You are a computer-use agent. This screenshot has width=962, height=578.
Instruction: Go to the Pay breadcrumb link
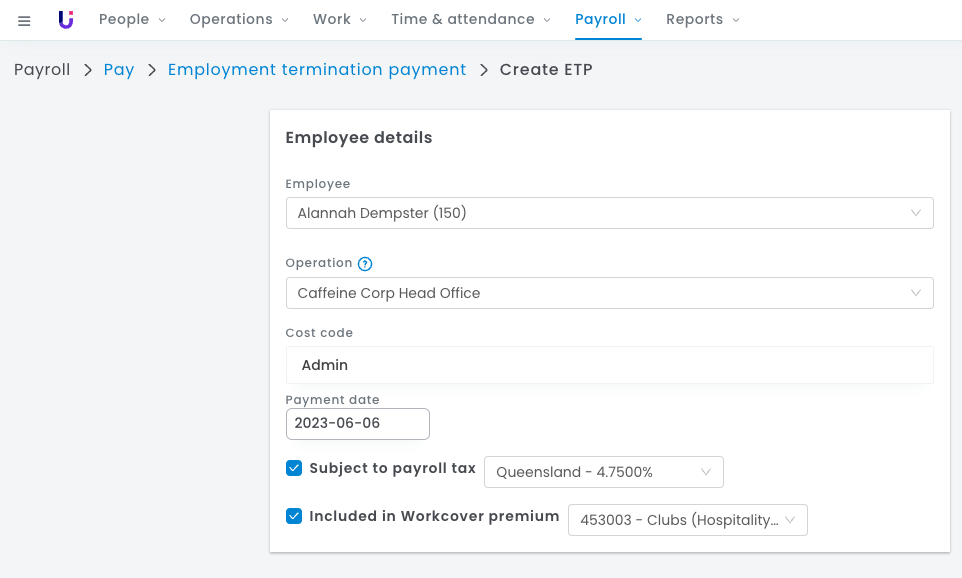pyautogui.click(x=119, y=70)
